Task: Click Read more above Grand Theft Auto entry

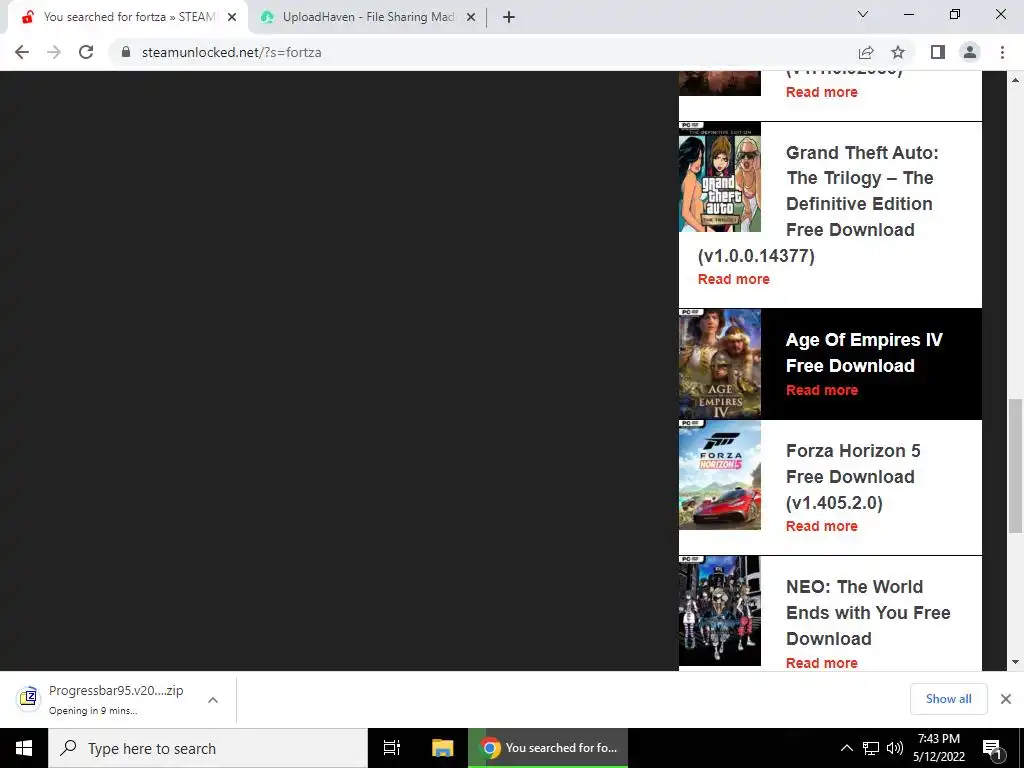Action: 822,92
